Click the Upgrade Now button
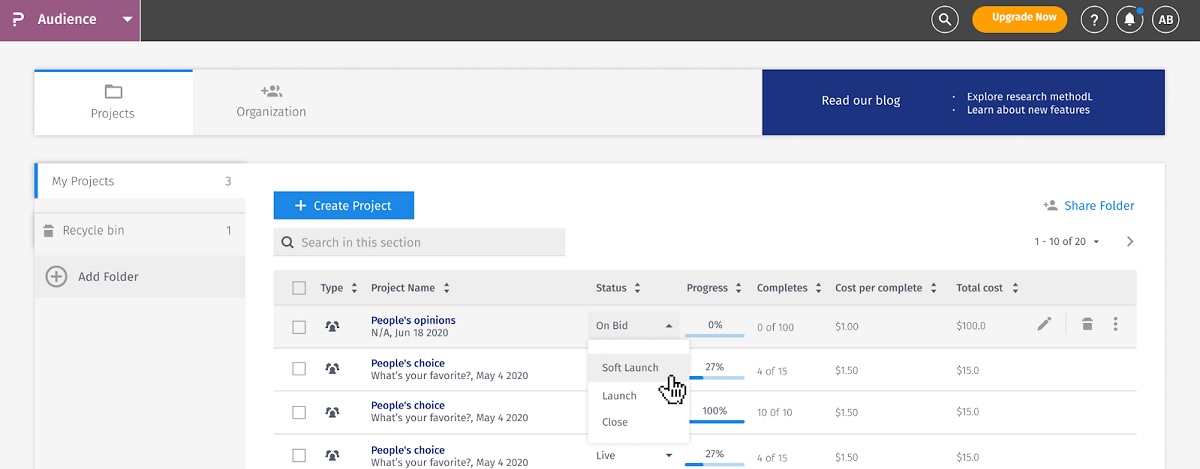This screenshot has width=1200, height=469. (1020, 18)
